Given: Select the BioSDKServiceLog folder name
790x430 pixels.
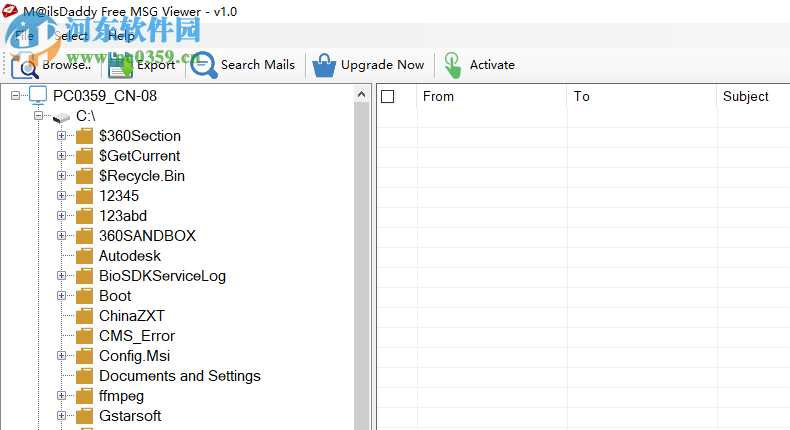Looking at the screenshot, I should click(x=162, y=276).
